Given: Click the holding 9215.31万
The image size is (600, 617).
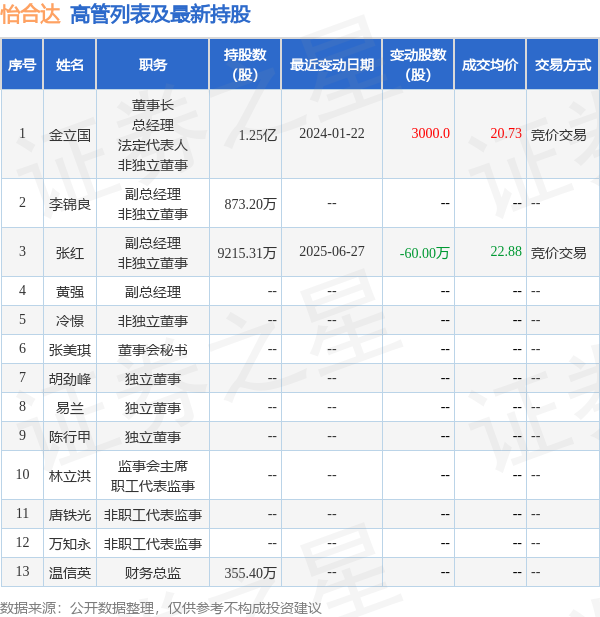Looking at the screenshot, I should point(247,253).
